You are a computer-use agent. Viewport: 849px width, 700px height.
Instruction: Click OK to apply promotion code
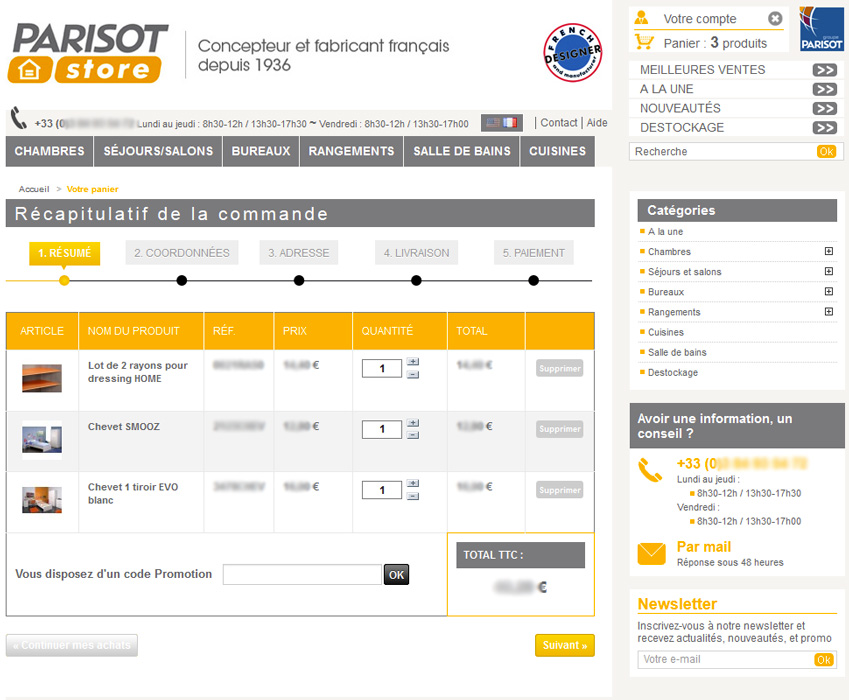pos(396,575)
